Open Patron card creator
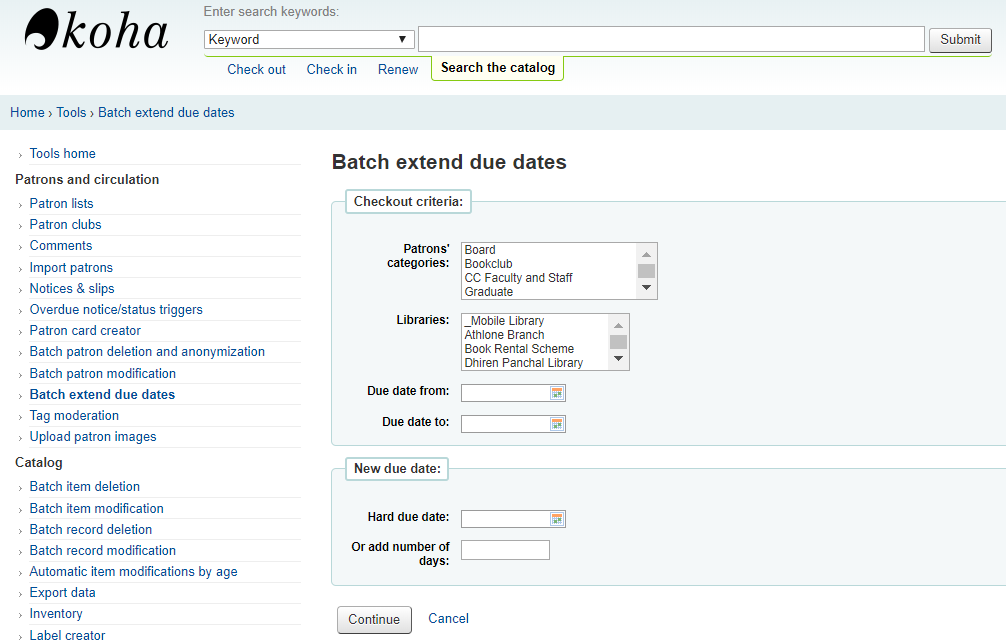 85,330
